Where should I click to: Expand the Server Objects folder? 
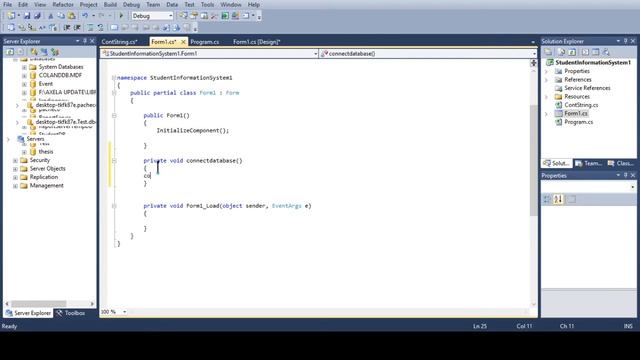(x=15, y=169)
